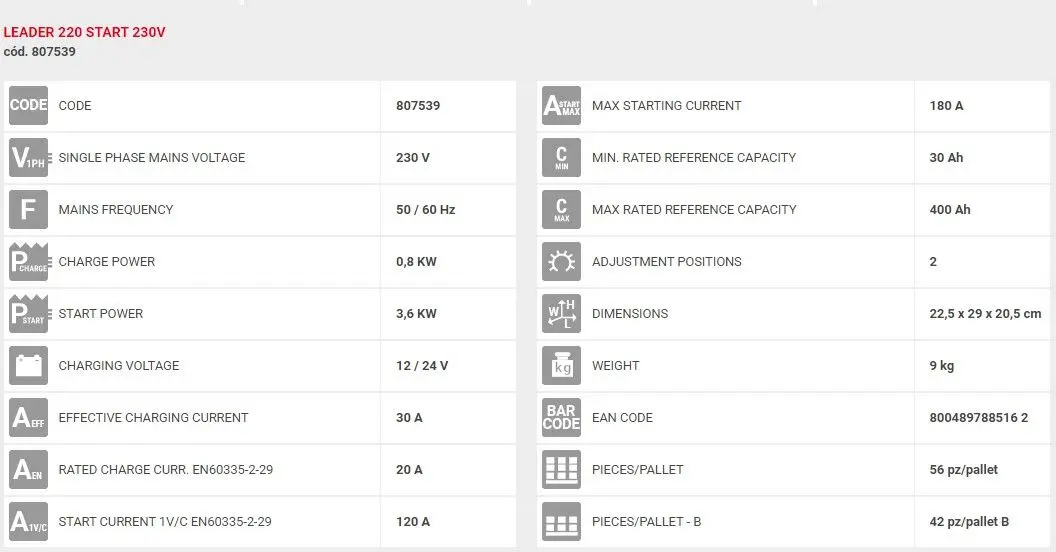Click the START CURRENT 1V/C EN60335-2-29 label
Screen dimensions: 1056x552
coord(165,521)
